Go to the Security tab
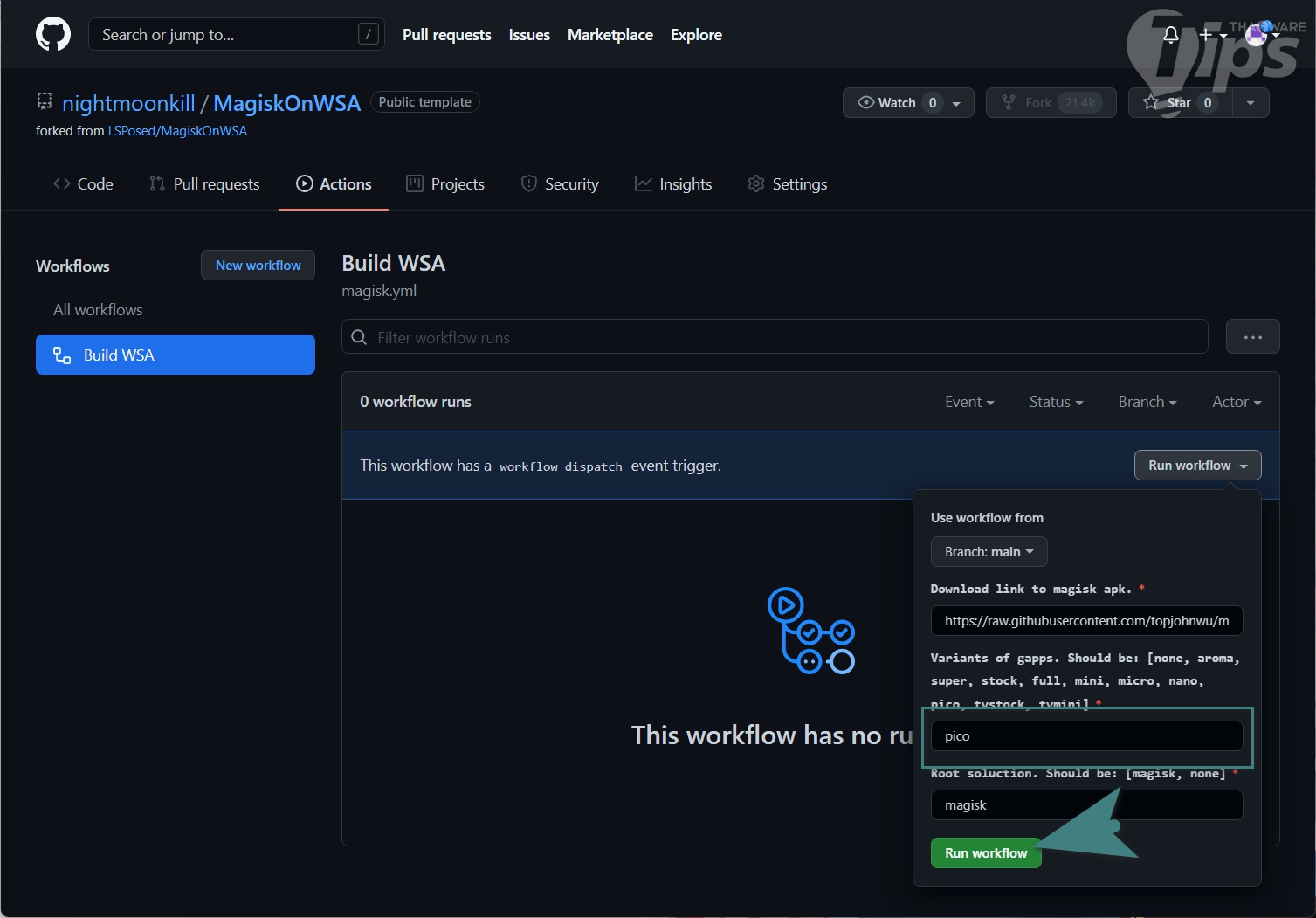This screenshot has height=918, width=1316. (x=560, y=184)
